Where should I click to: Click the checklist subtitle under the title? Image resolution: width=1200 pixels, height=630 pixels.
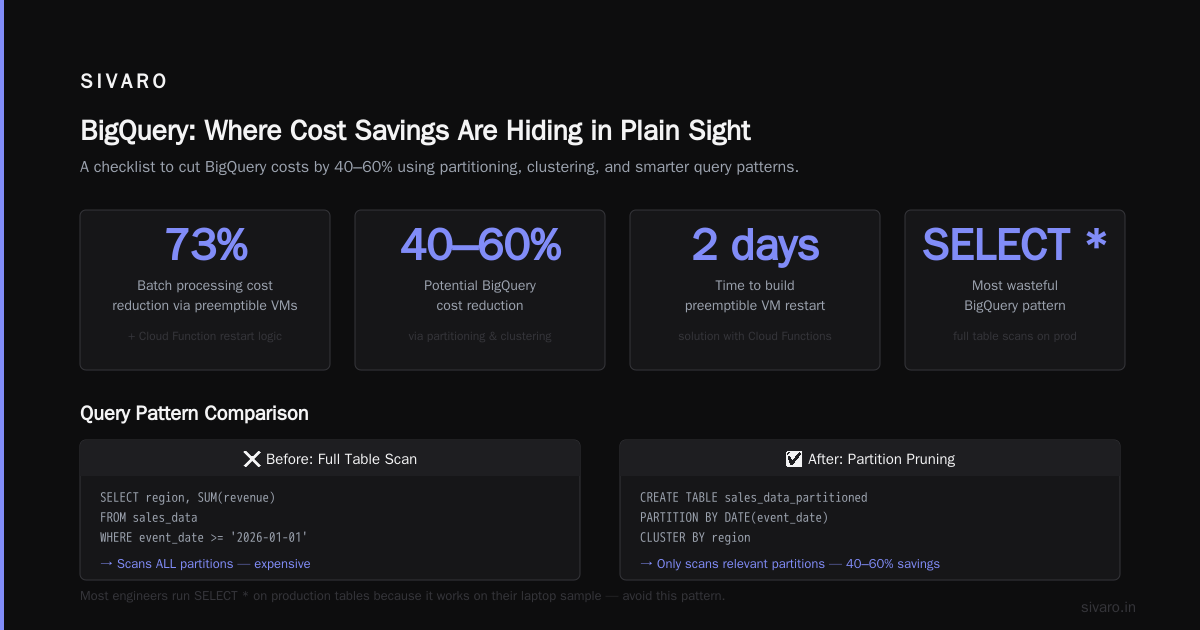click(439, 167)
